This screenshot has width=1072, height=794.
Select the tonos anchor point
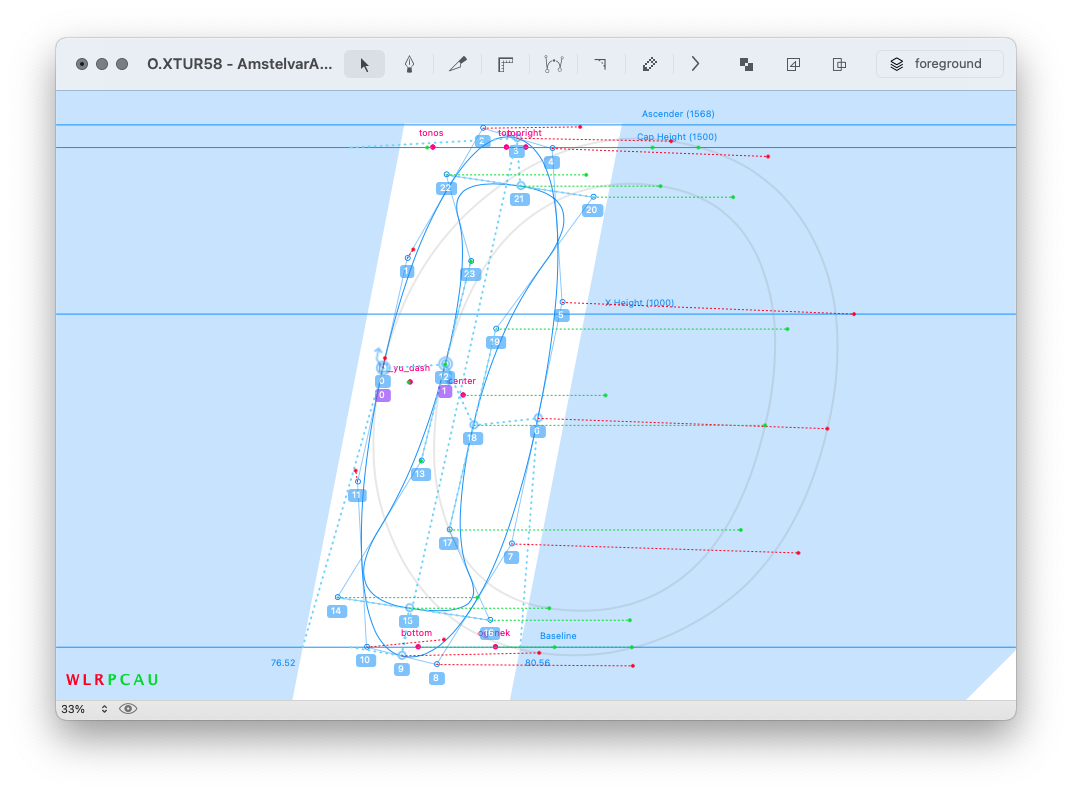tap(432, 147)
